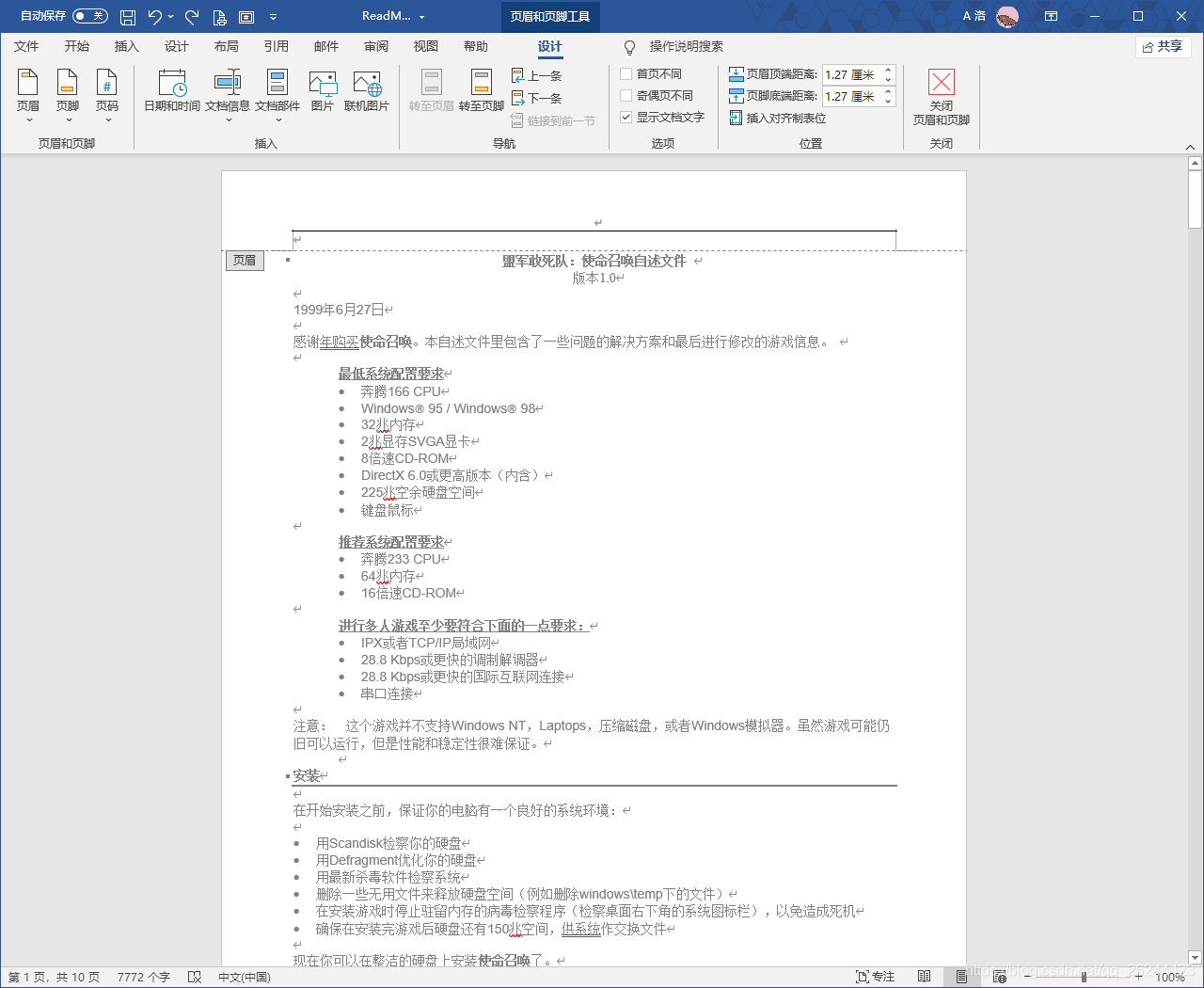Undo last action in quick access toolbar

pyautogui.click(x=154, y=16)
